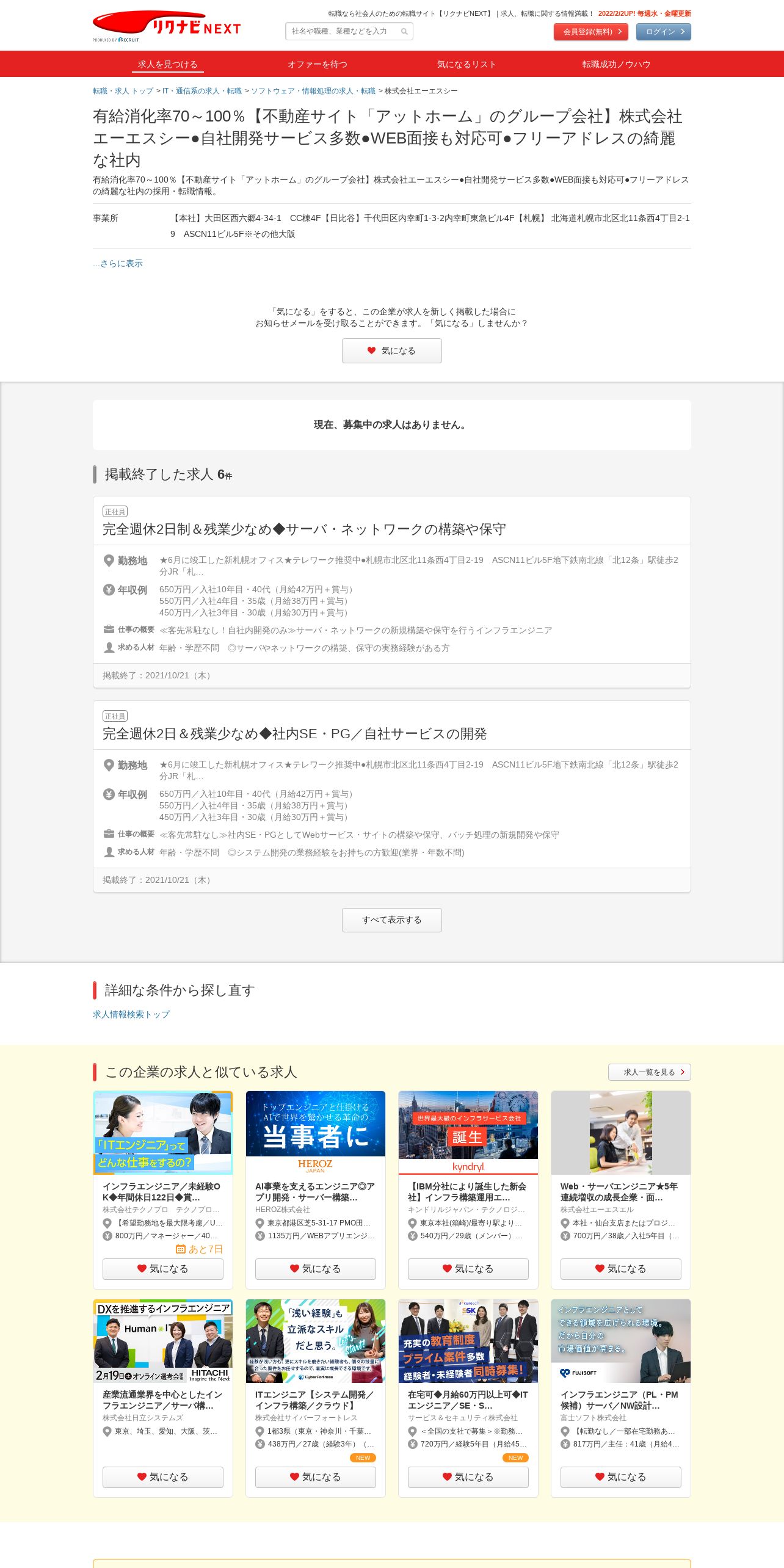Click 気になる on 富士ソフト card
Image resolution: width=784 pixels, height=1568 pixels.
pyautogui.click(x=621, y=1477)
